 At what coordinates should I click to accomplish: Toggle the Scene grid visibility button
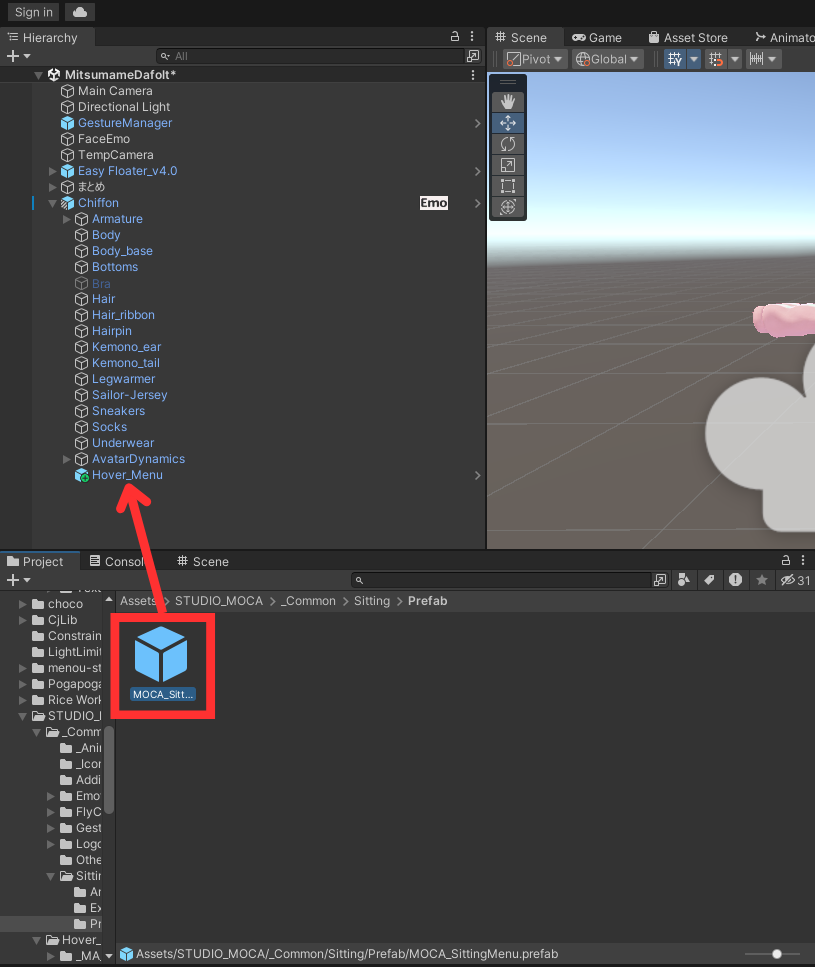(674, 59)
